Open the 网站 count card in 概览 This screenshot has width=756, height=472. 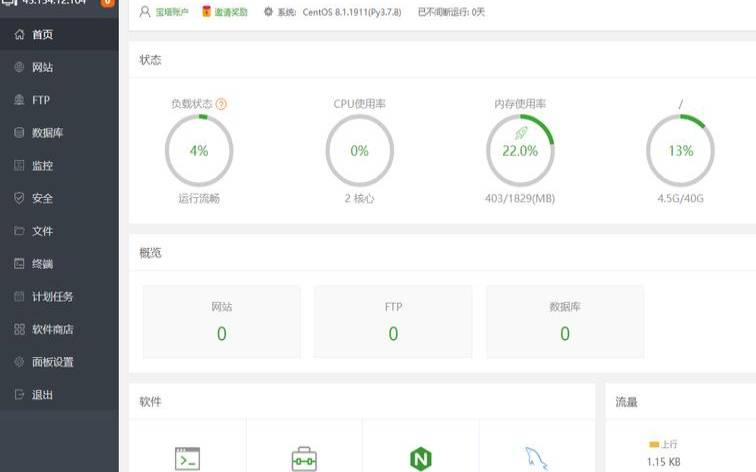[221, 322]
